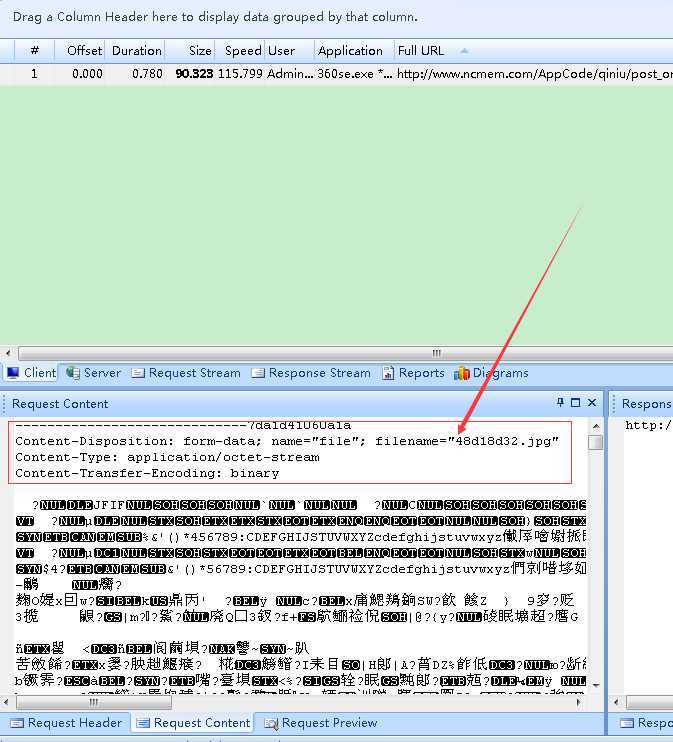The image size is (673, 742).
Task: Select the Request Content bottom tab
Action: click(193, 723)
